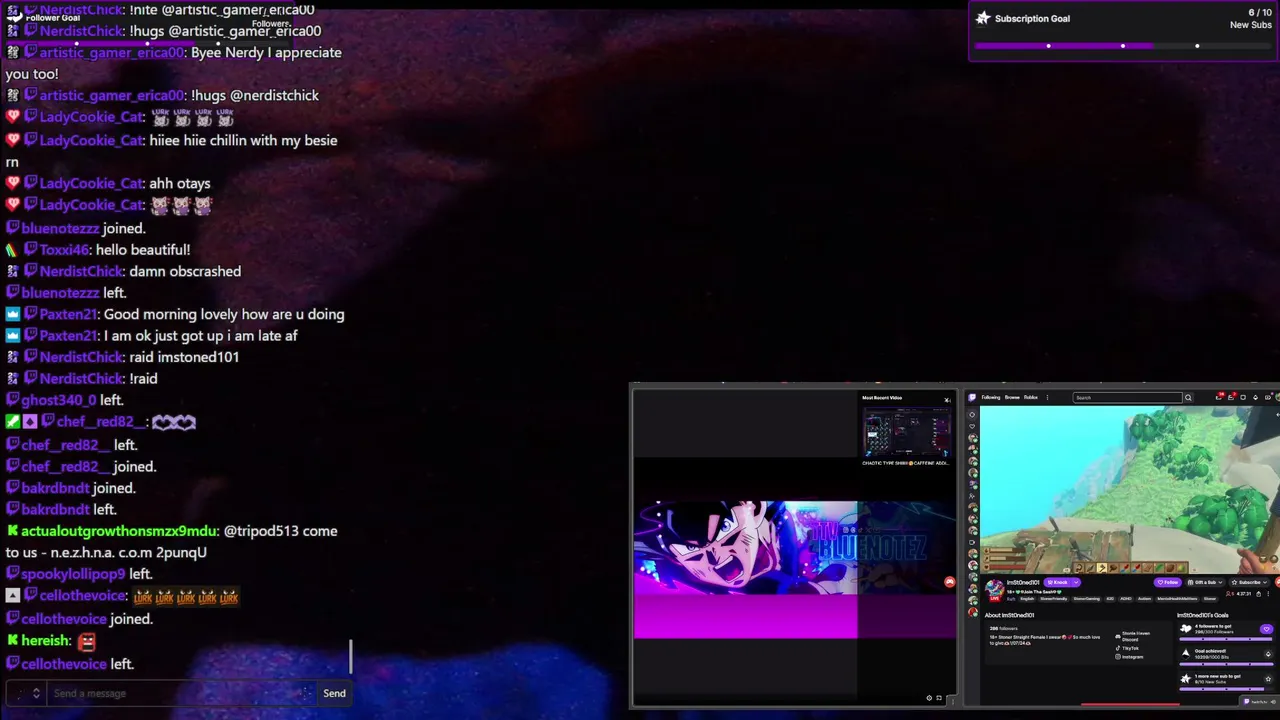Click the 'raid imstoned101' chat message
This screenshot has width=1280, height=720.
(184, 357)
